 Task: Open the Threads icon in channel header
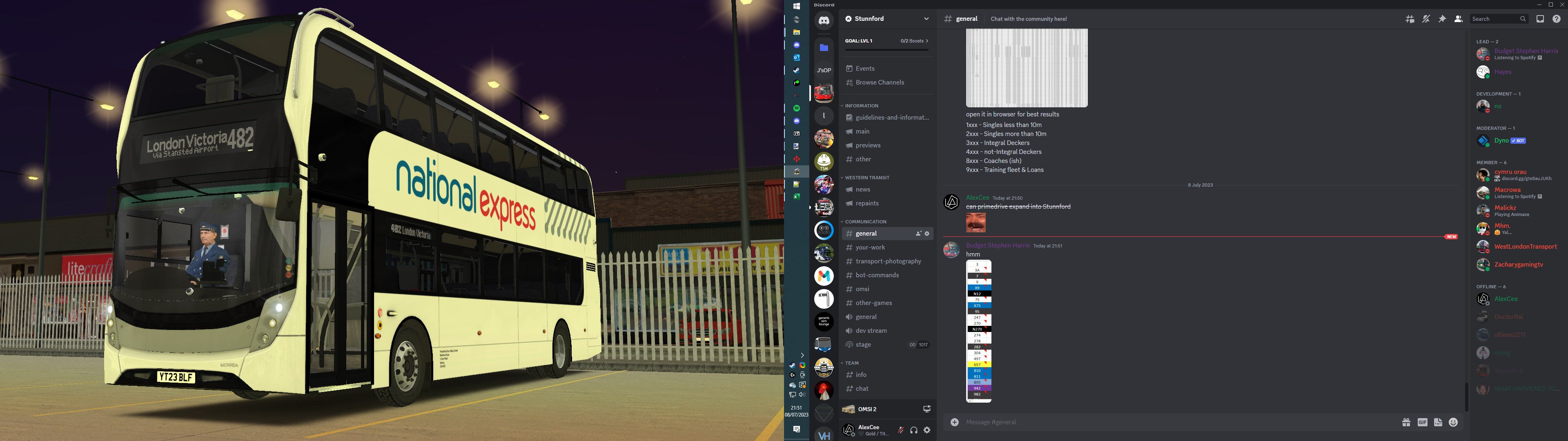point(1410,19)
